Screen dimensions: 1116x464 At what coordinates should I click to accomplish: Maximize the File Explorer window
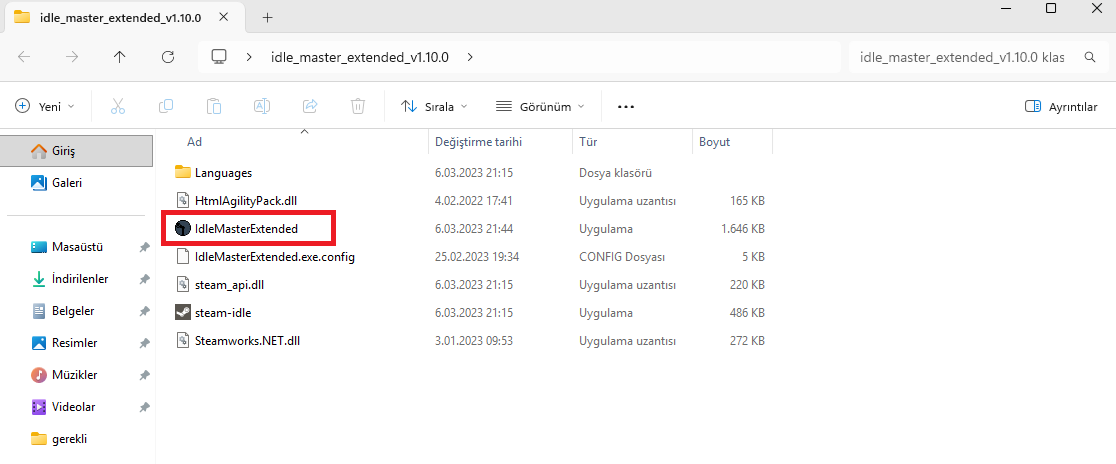1051,9
